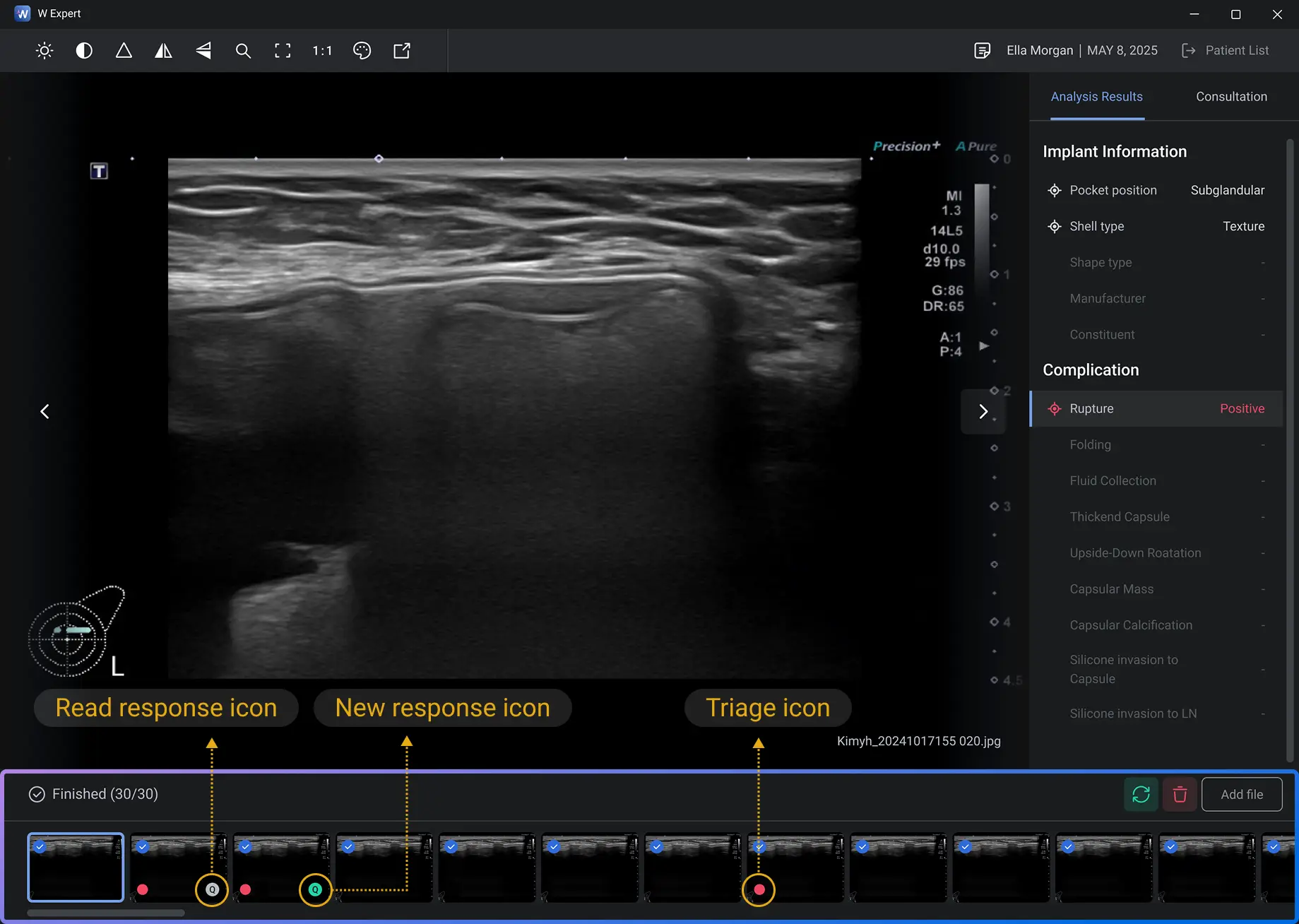Select the Capsular Mass row

1157,588
